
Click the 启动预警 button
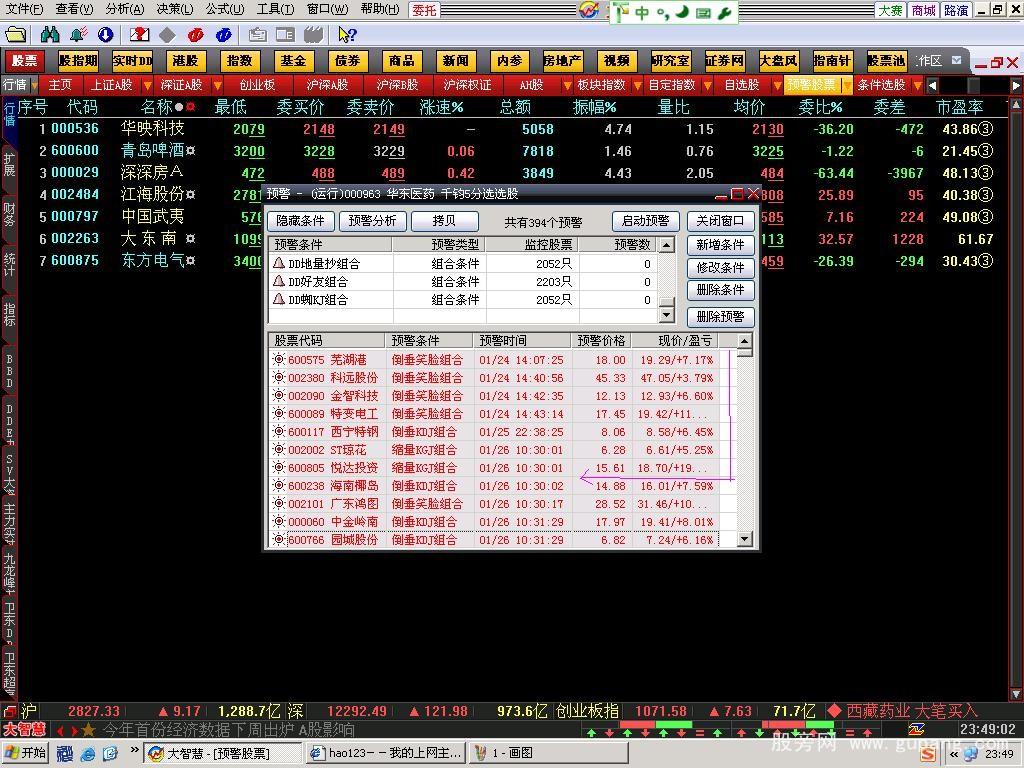[x=645, y=221]
